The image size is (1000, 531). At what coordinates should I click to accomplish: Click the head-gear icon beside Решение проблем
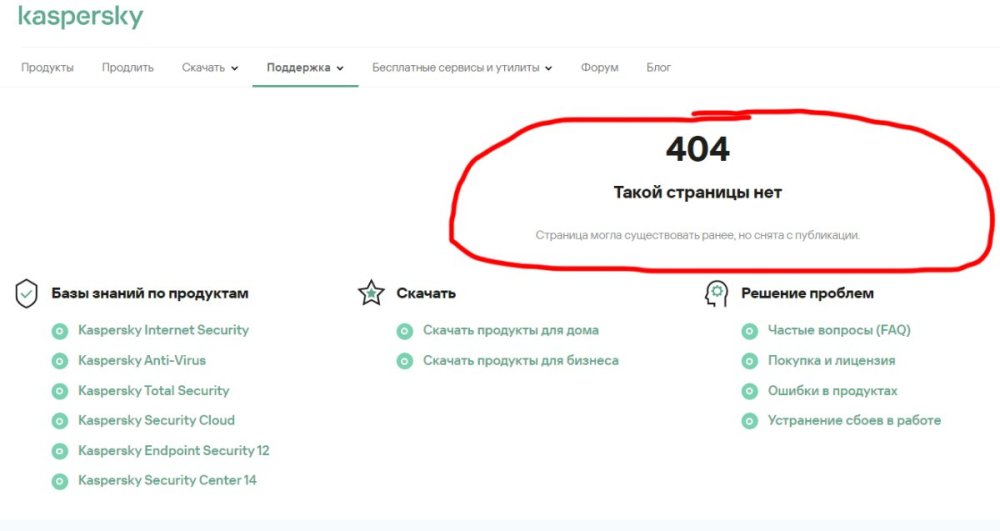click(x=716, y=293)
